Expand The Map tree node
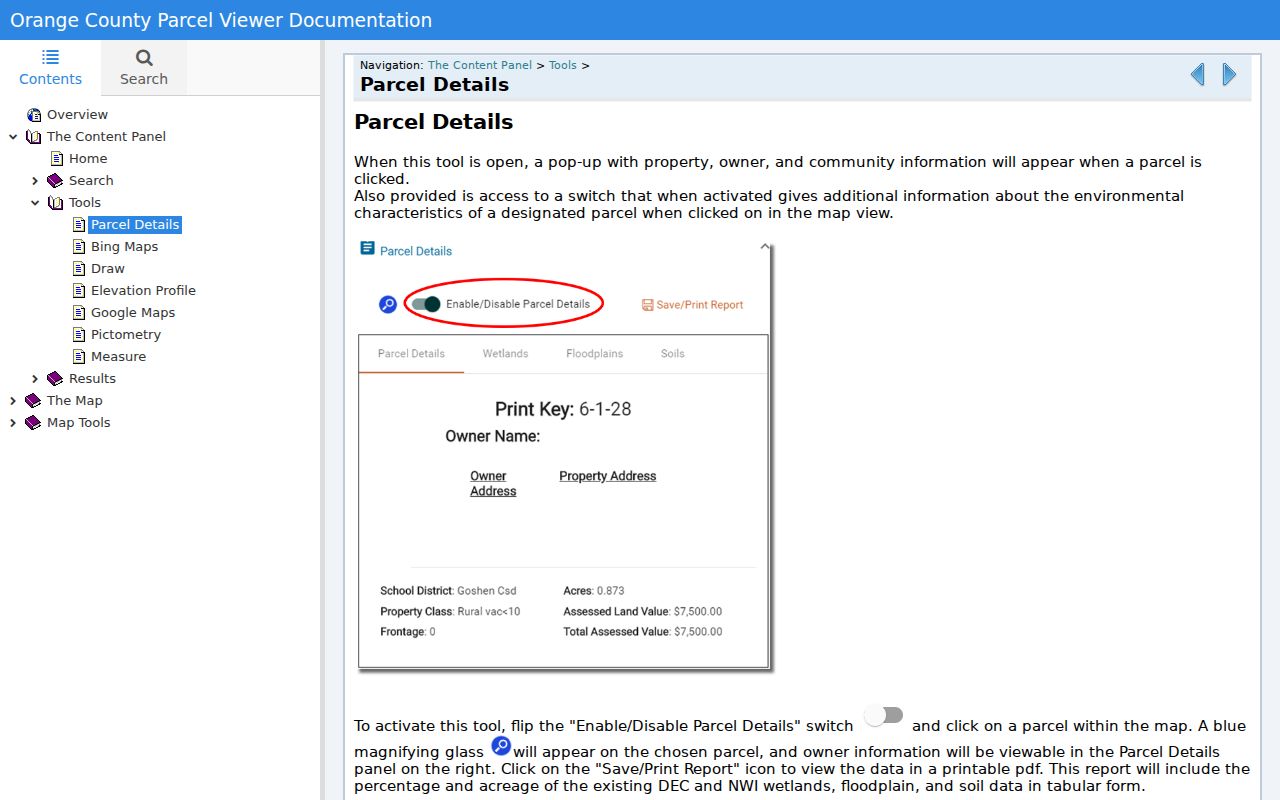Screen dimensions: 1280x800 point(13,401)
